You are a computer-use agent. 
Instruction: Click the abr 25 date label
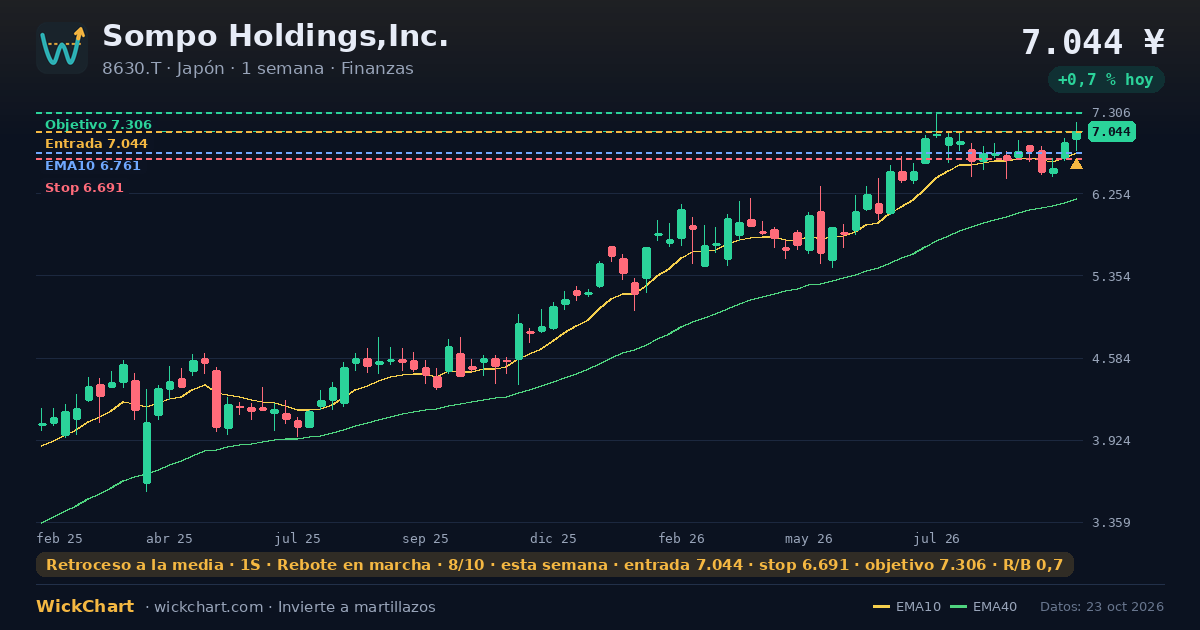pos(169,538)
